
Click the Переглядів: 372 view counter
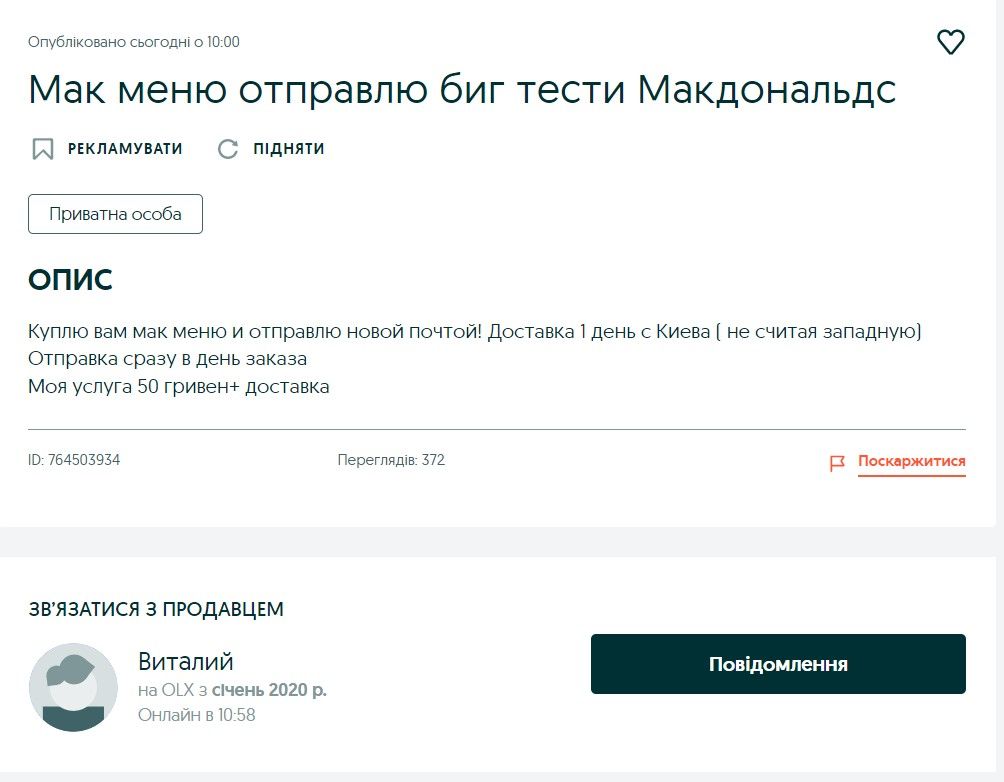click(391, 460)
